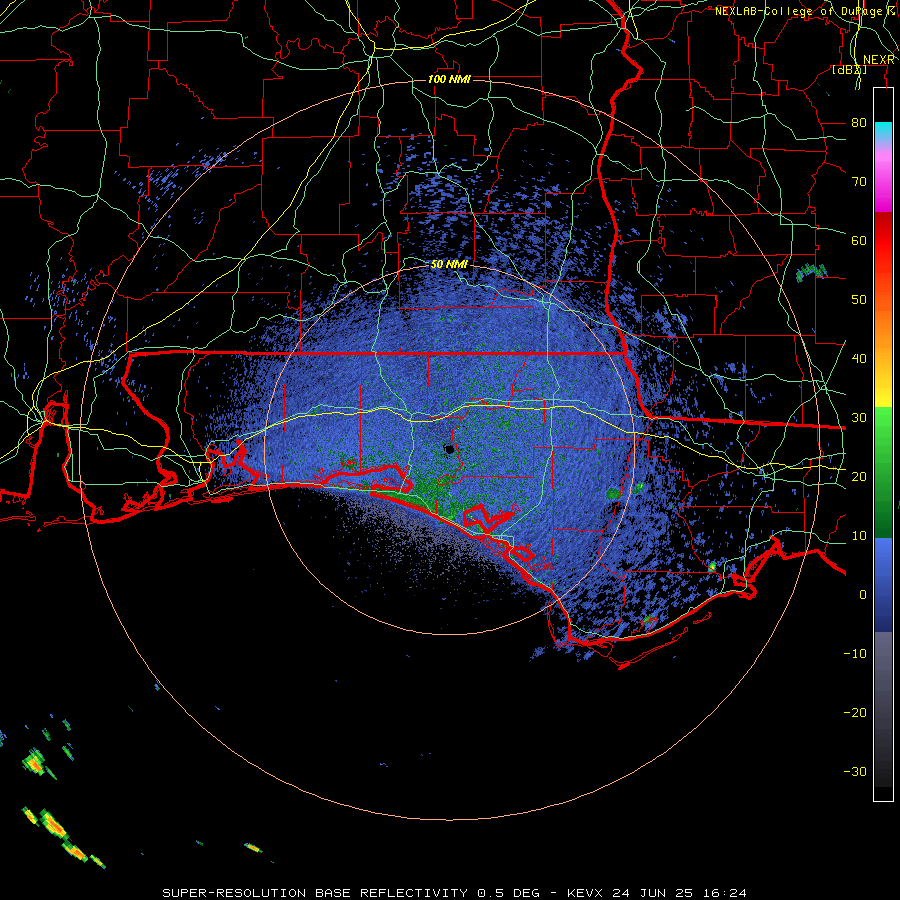
Task: Click the NEXR label at top right
Action: [x=879, y=60]
